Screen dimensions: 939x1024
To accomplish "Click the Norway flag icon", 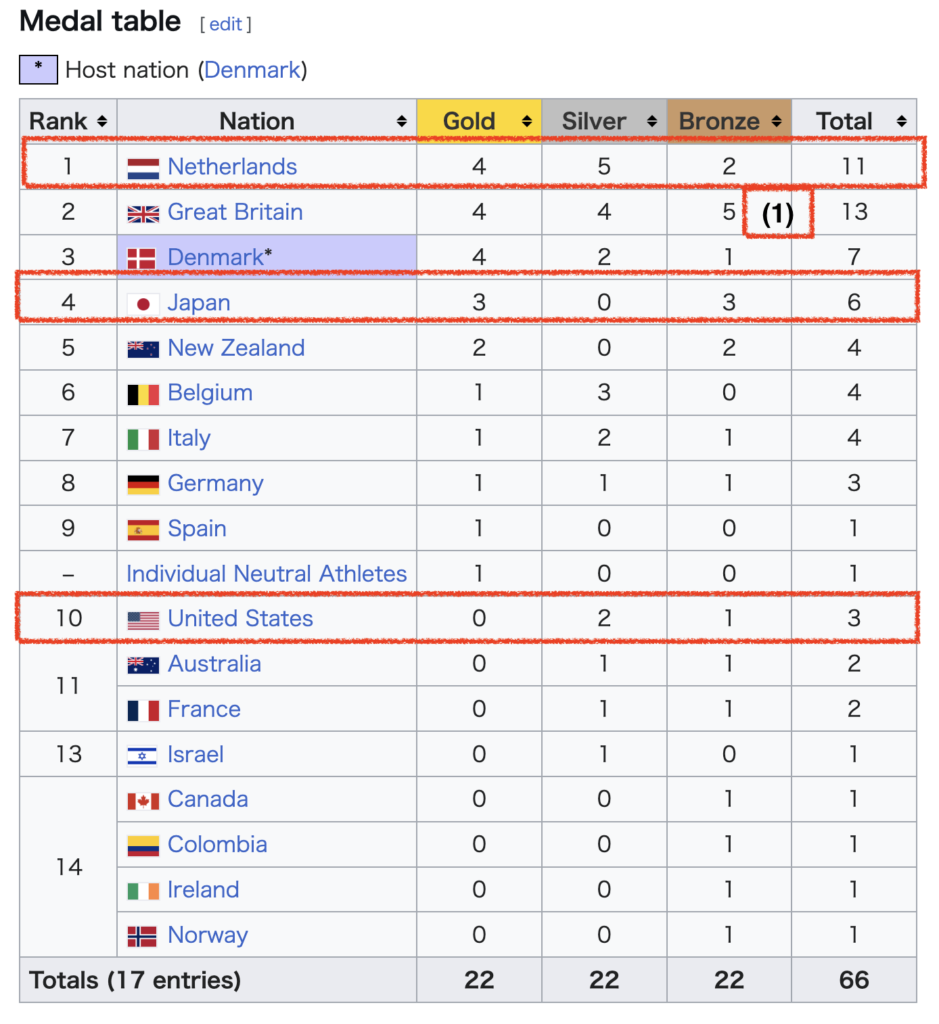I will point(143,937).
